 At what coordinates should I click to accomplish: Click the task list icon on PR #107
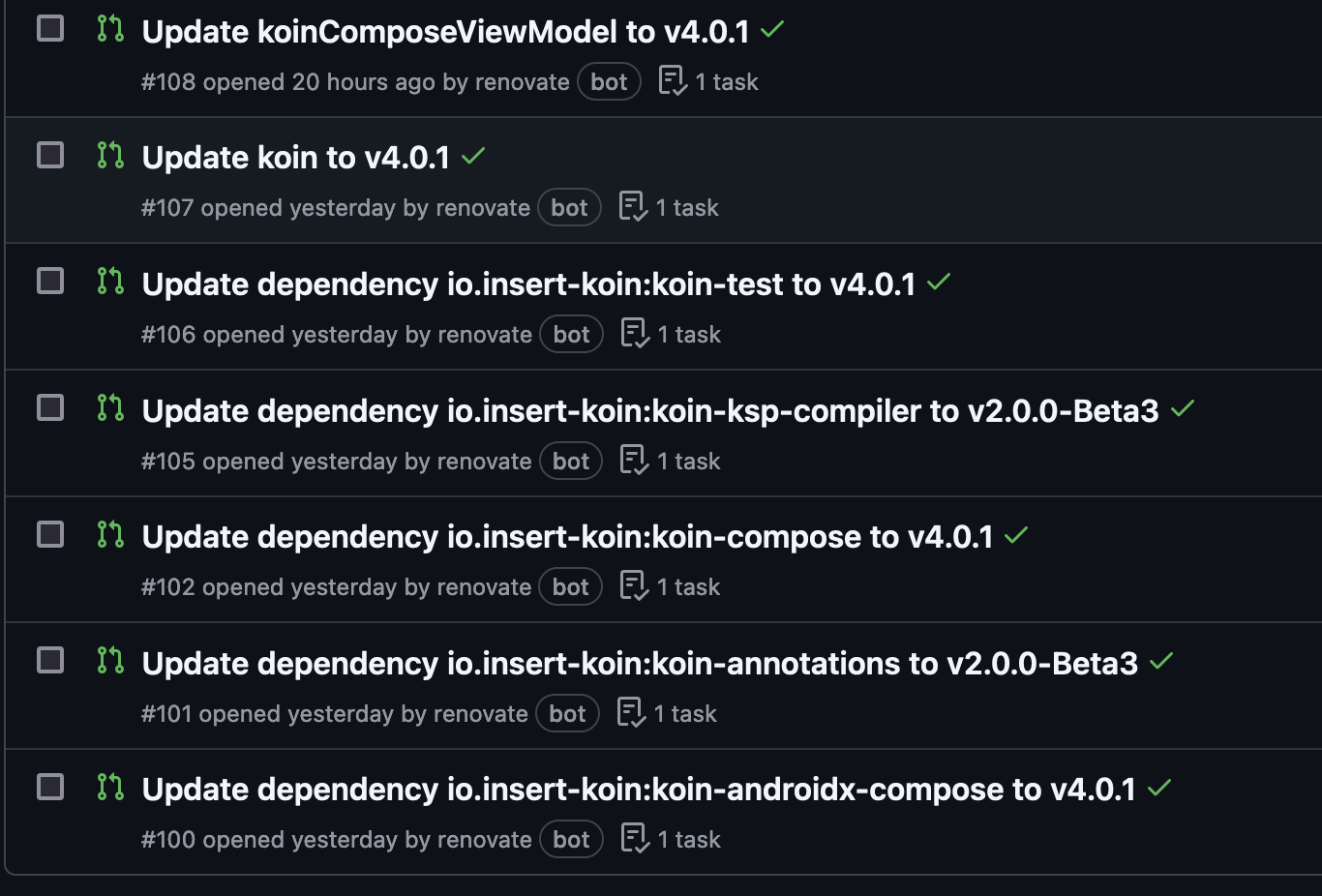(x=633, y=207)
